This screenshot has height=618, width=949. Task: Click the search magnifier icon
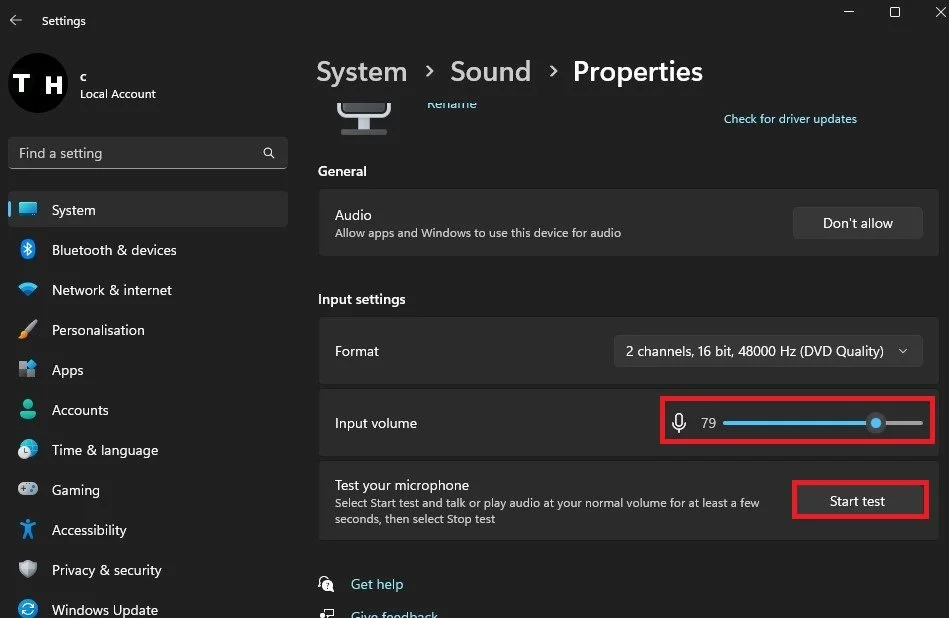click(269, 153)
